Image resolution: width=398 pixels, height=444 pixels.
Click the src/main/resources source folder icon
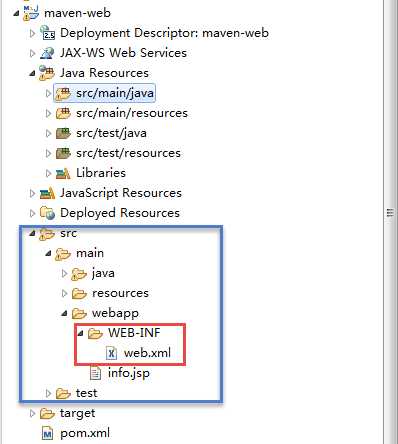point(63,113)
